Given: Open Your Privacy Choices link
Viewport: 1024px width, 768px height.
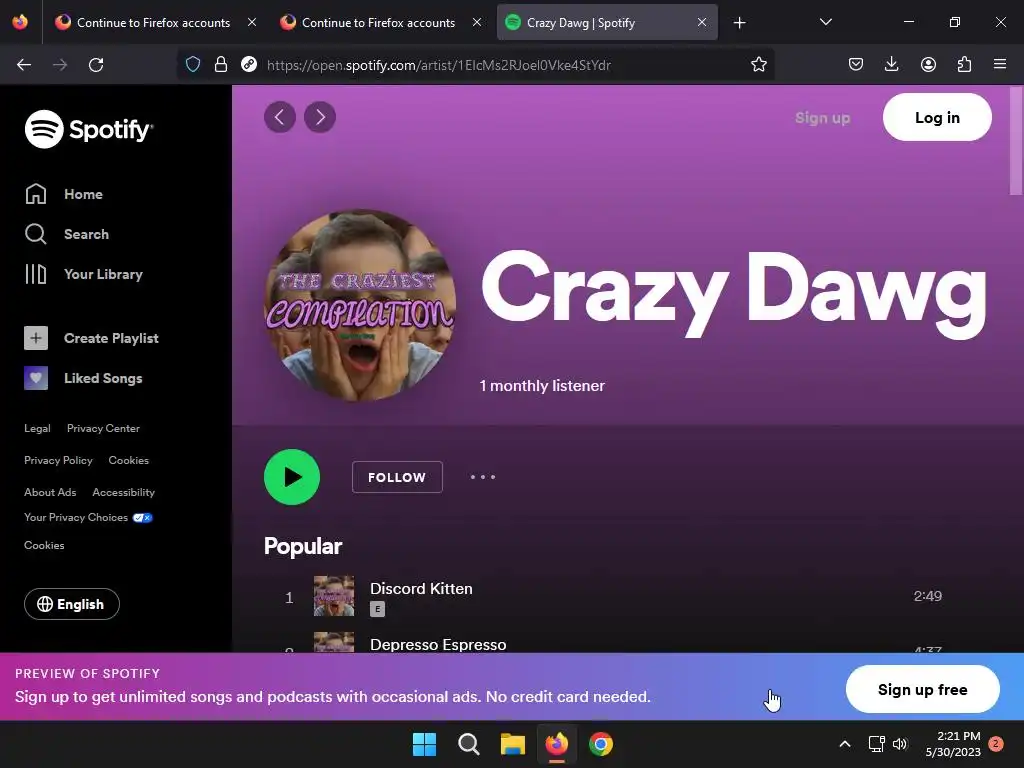Looking at the screenshot, I should [x=88, y=517].
